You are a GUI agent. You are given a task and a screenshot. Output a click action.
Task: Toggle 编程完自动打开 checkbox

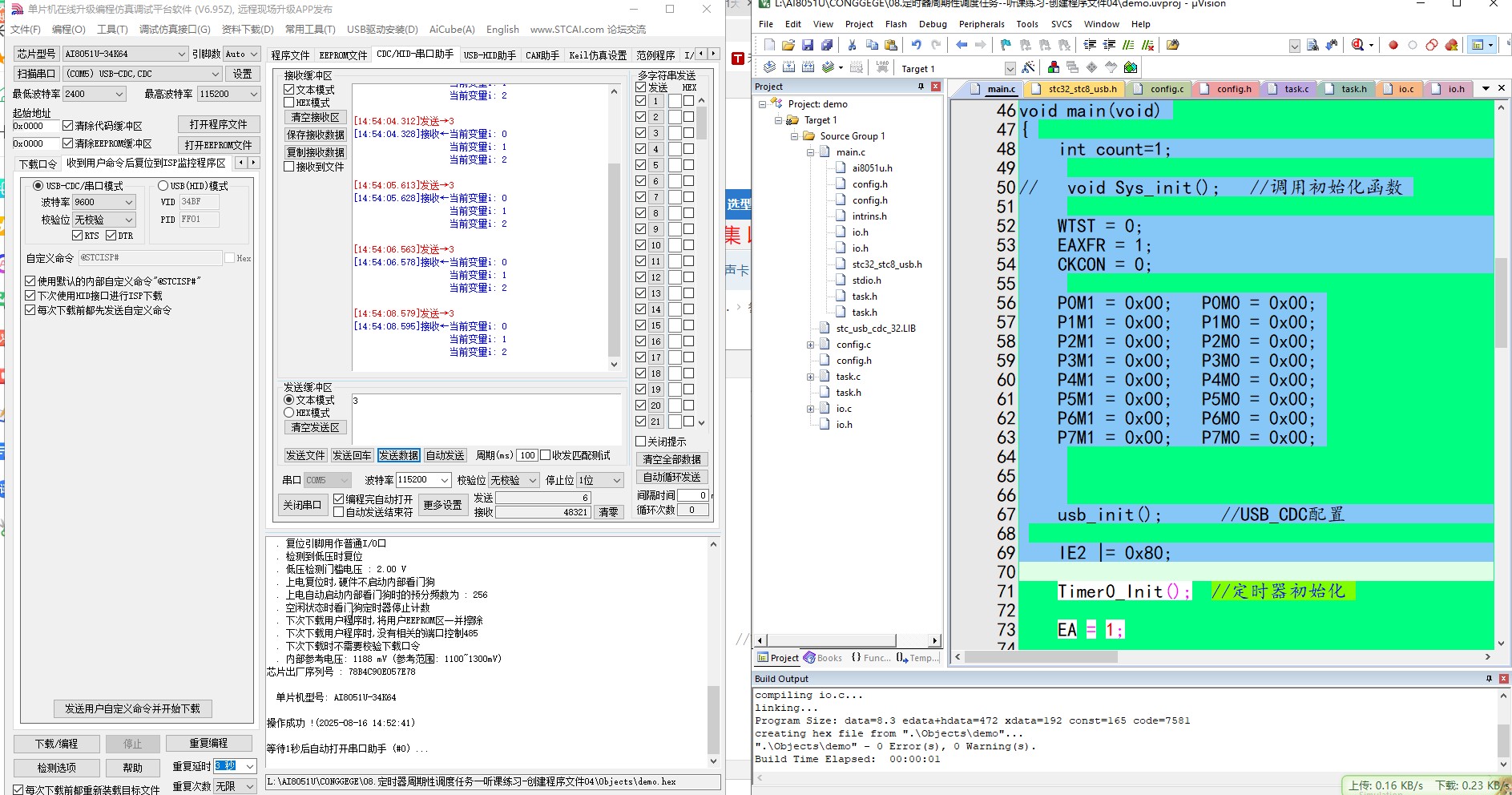pos(339,498)
